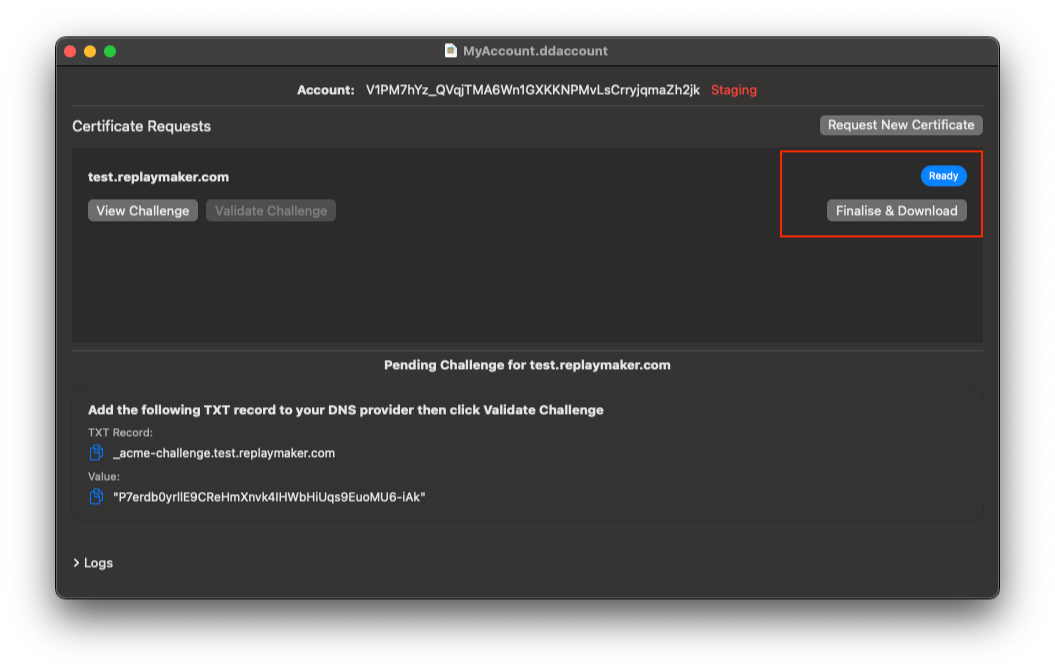Click the account ID string
This screenshot has width=1055, height=672.
[x=533, y=90]
